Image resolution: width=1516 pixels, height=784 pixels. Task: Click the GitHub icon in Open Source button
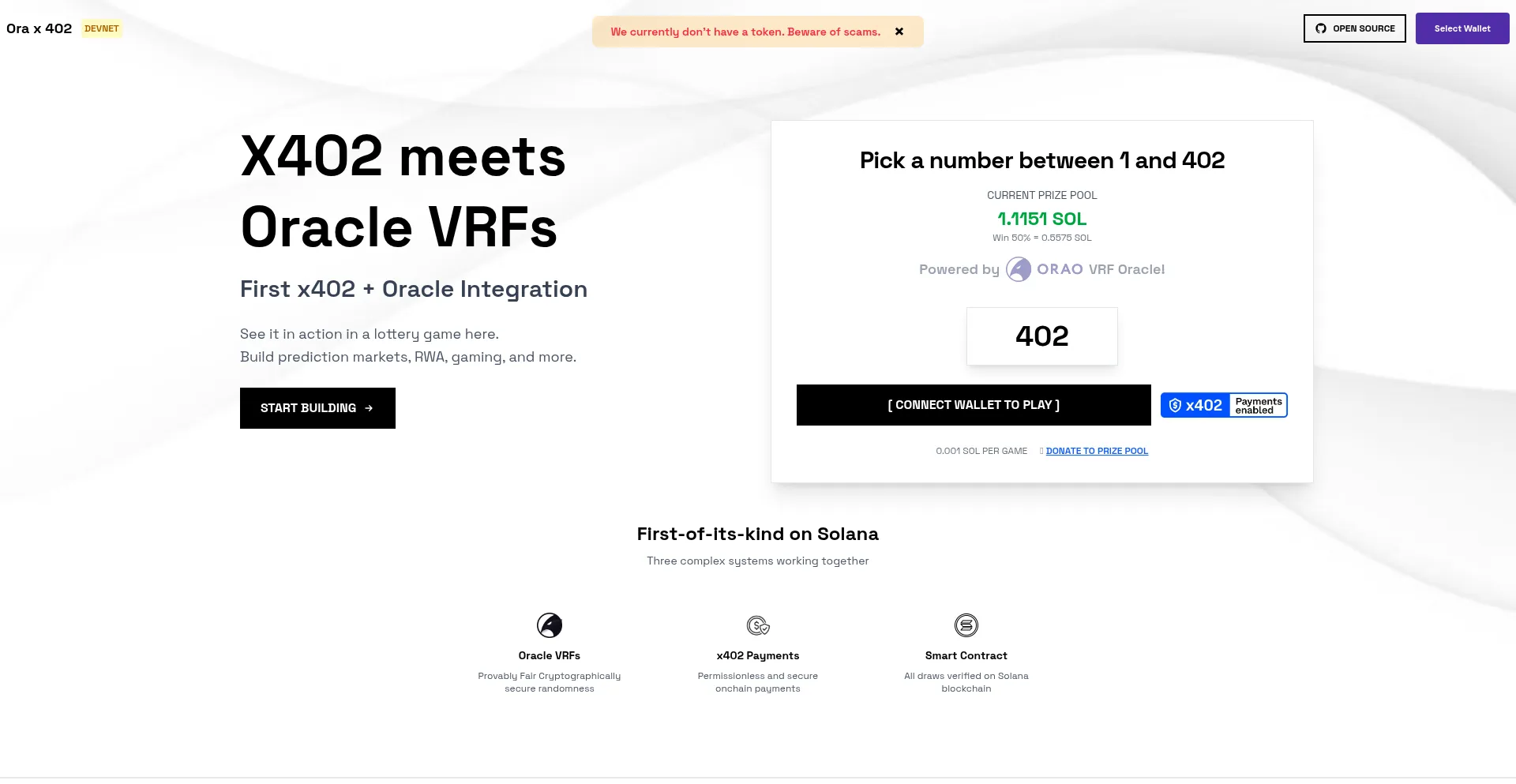(1321, 28)
